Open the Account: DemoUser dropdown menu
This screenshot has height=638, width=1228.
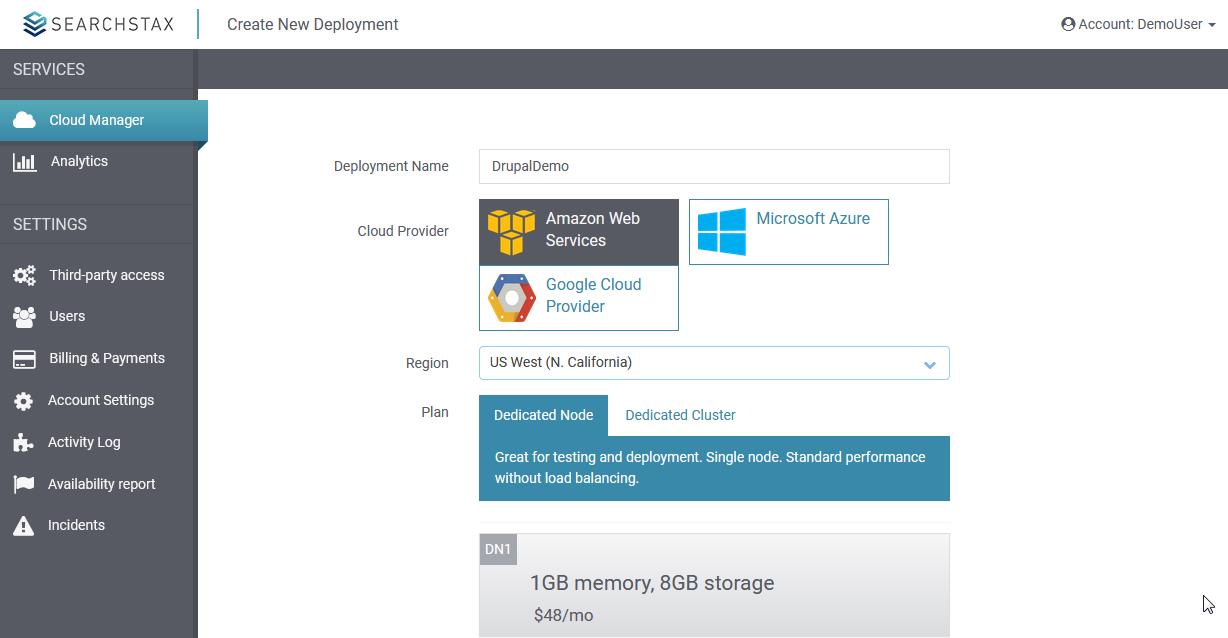[1138, 24]
